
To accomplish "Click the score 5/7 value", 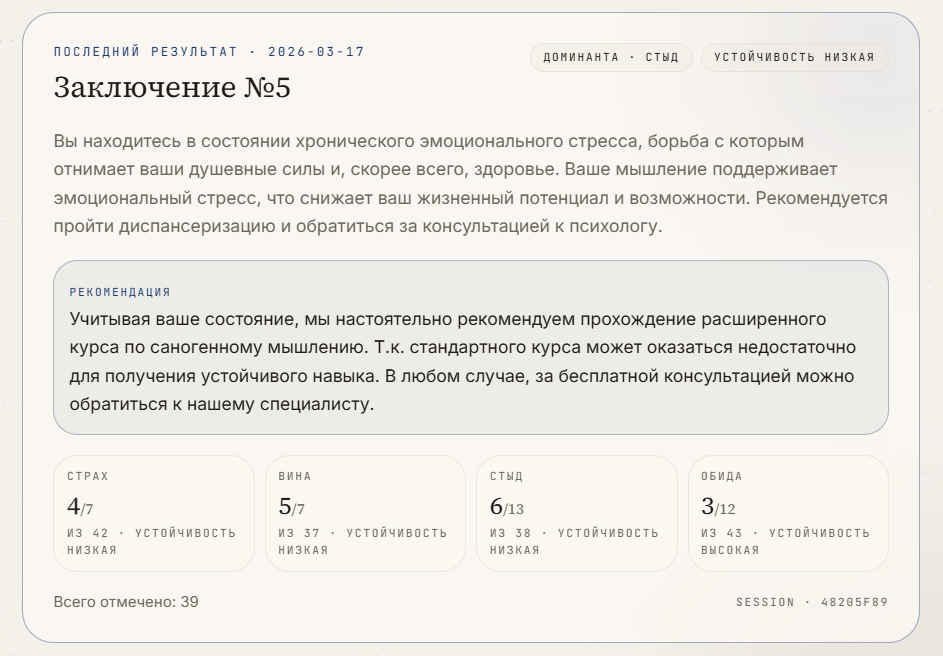I will (x=292, y=506).
